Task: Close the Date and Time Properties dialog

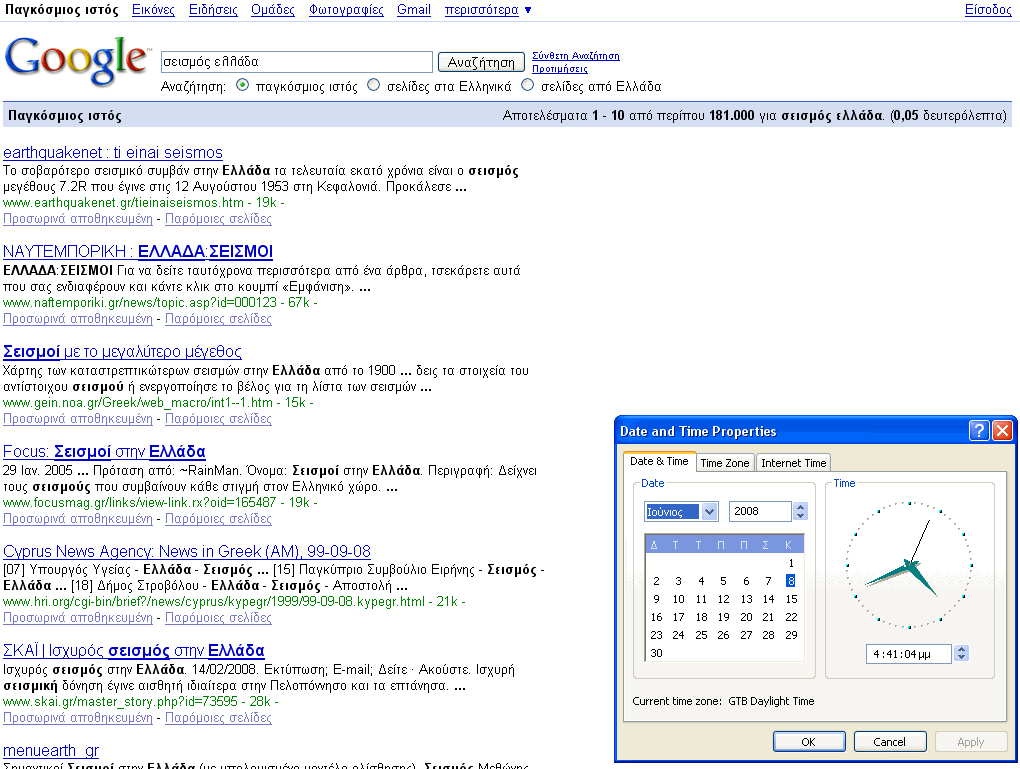Action: (1002, 430)
